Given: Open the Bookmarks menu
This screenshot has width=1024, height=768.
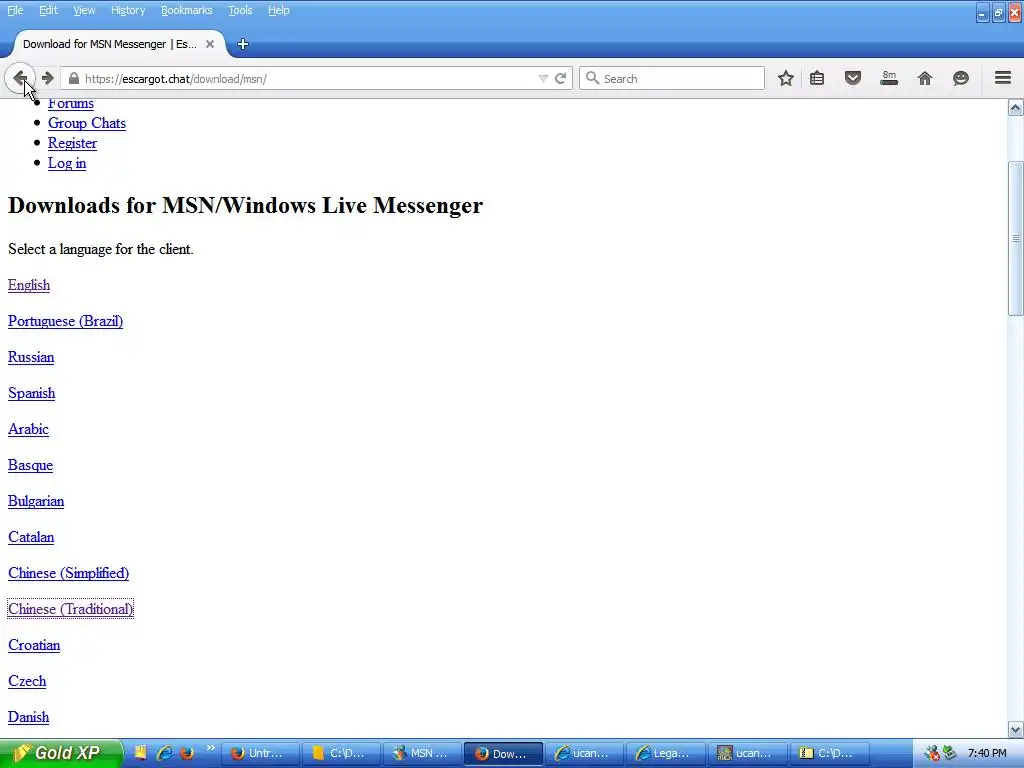Looking at the screenshot, I should click(186, 10).
